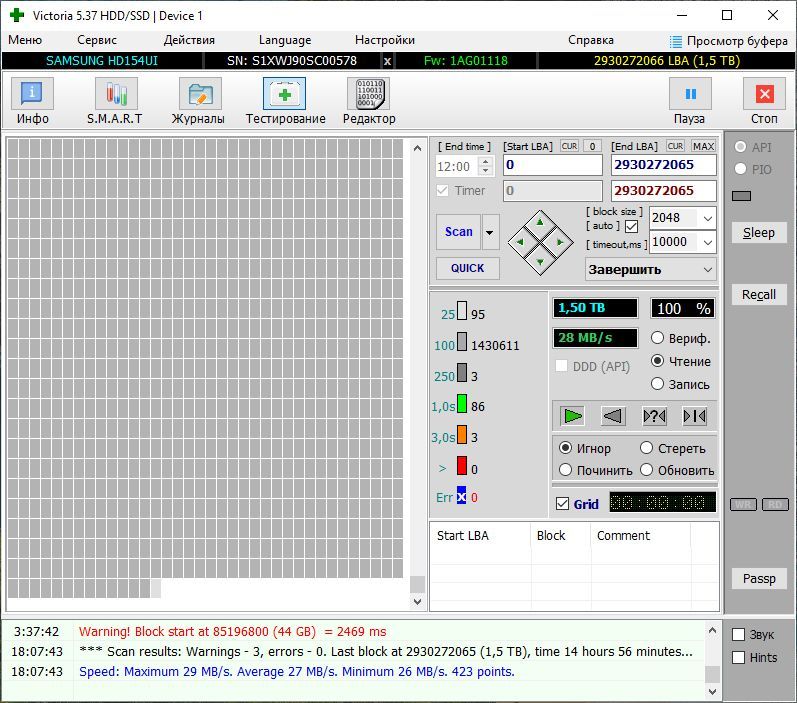The height and width of the screenshot is (703, 797).
Task: Click the 0 button for Start LBA
Action: pos(592,146)
